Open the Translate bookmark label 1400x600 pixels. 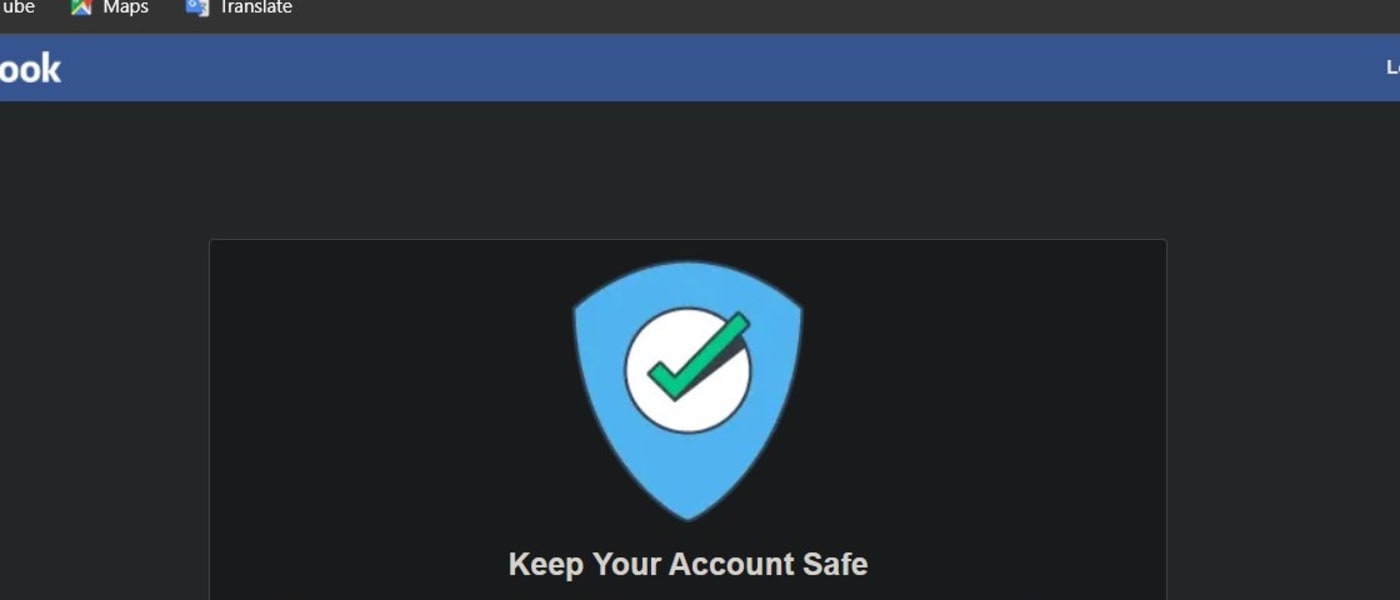pos(256,7)
